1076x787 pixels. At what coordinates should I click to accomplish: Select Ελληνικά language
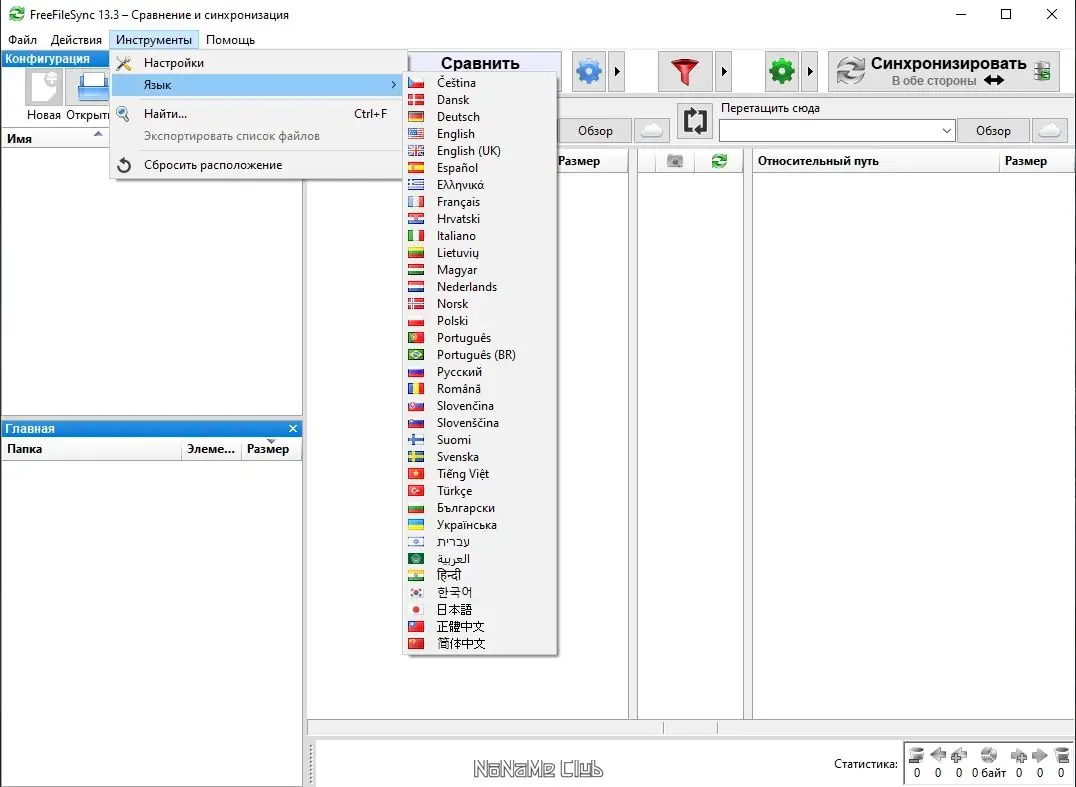tap(480, 185)
